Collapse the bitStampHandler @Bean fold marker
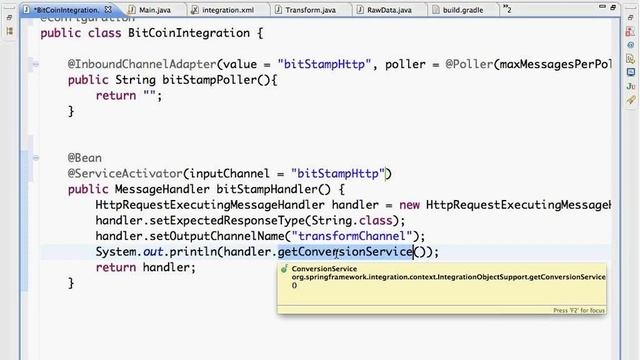The width and height of the screenshot is (640, 360). tap(36, 158)
